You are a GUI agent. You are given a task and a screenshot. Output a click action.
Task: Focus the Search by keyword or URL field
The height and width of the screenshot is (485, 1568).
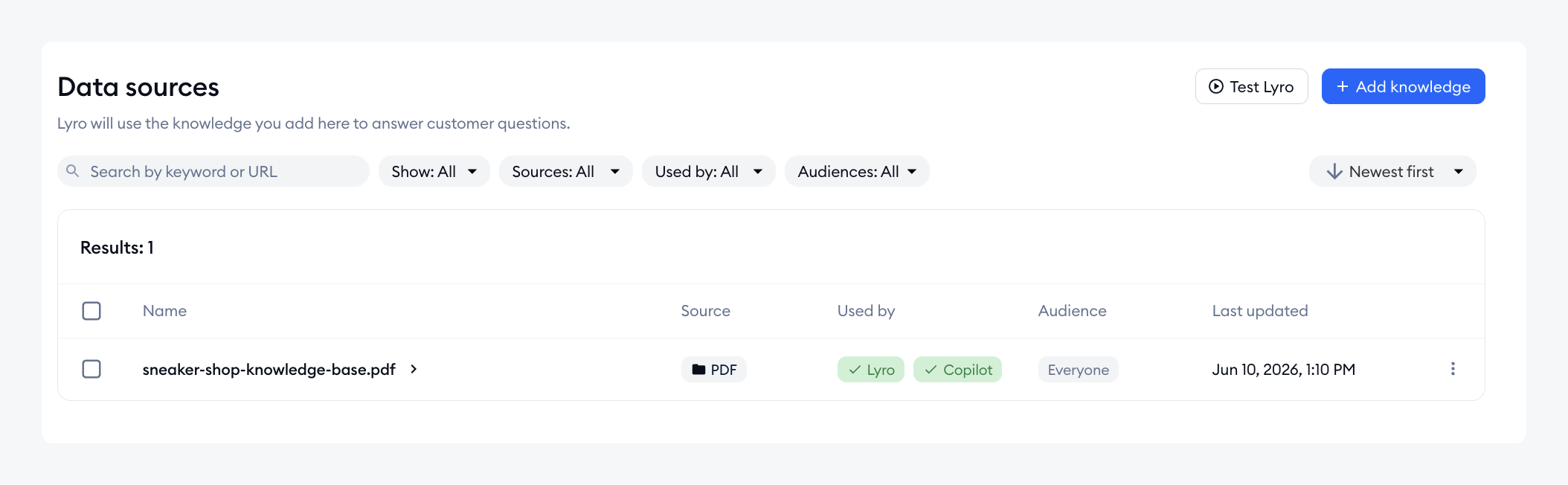coord(213,171)
